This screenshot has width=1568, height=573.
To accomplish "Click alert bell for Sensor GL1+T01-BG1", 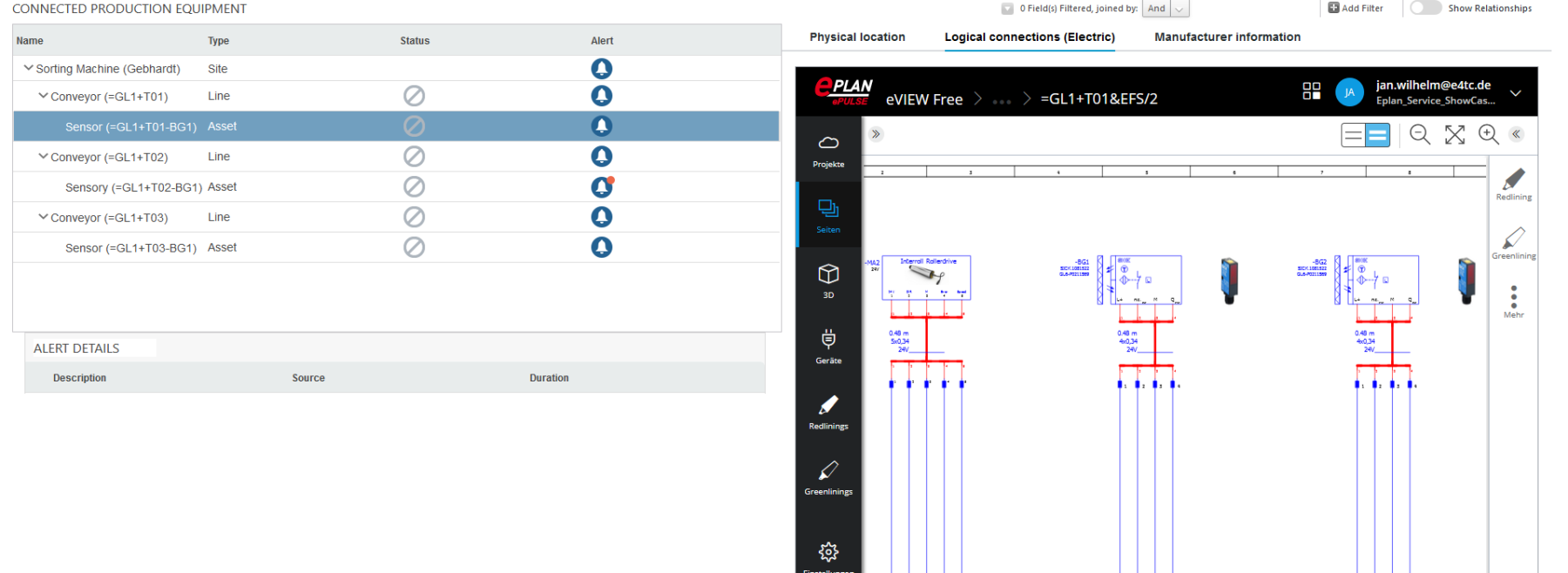I will [x=601, y=126].
